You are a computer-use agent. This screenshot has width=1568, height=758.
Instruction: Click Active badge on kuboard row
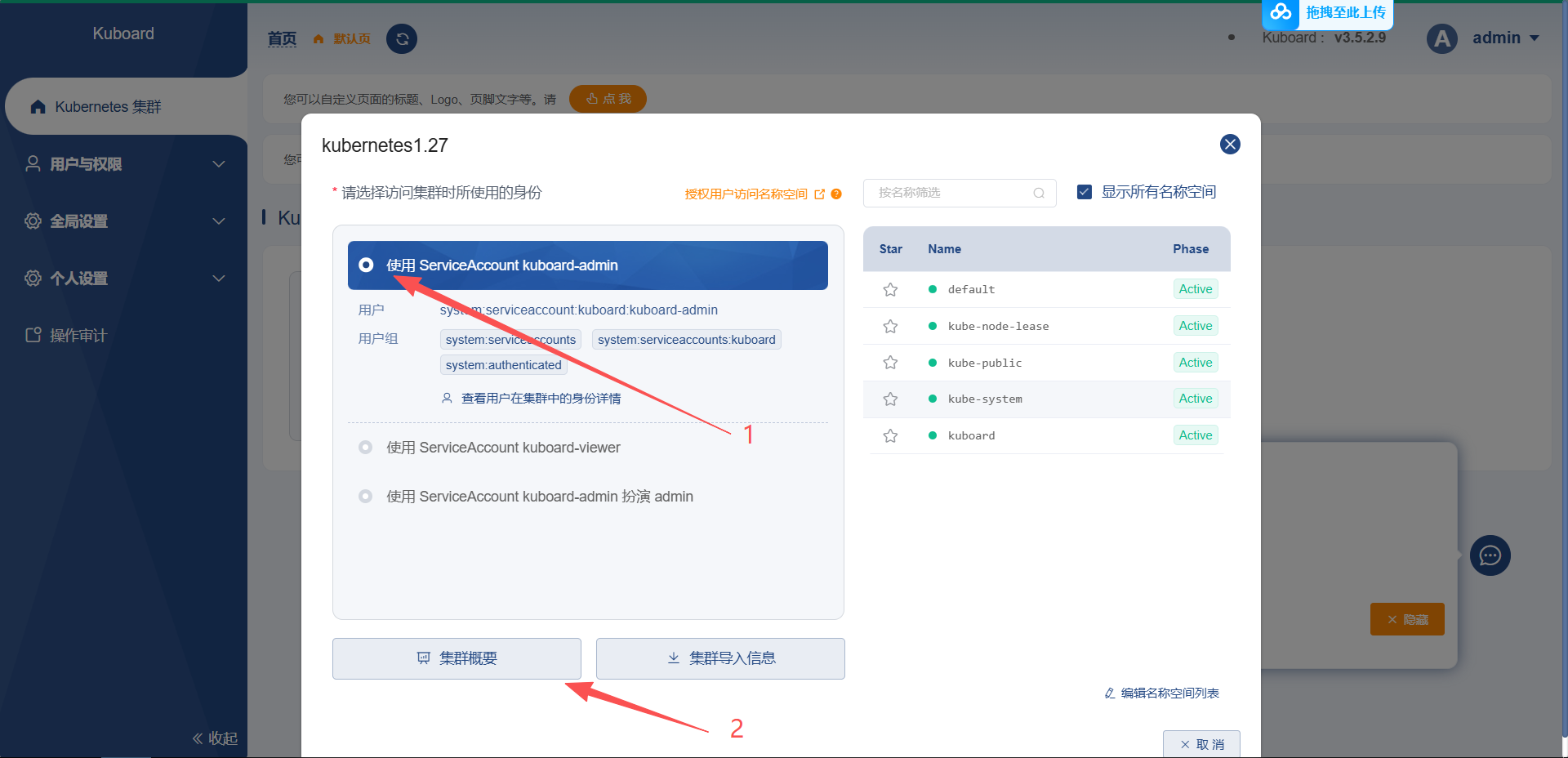pyautogui.click(x=1196, y=435)
